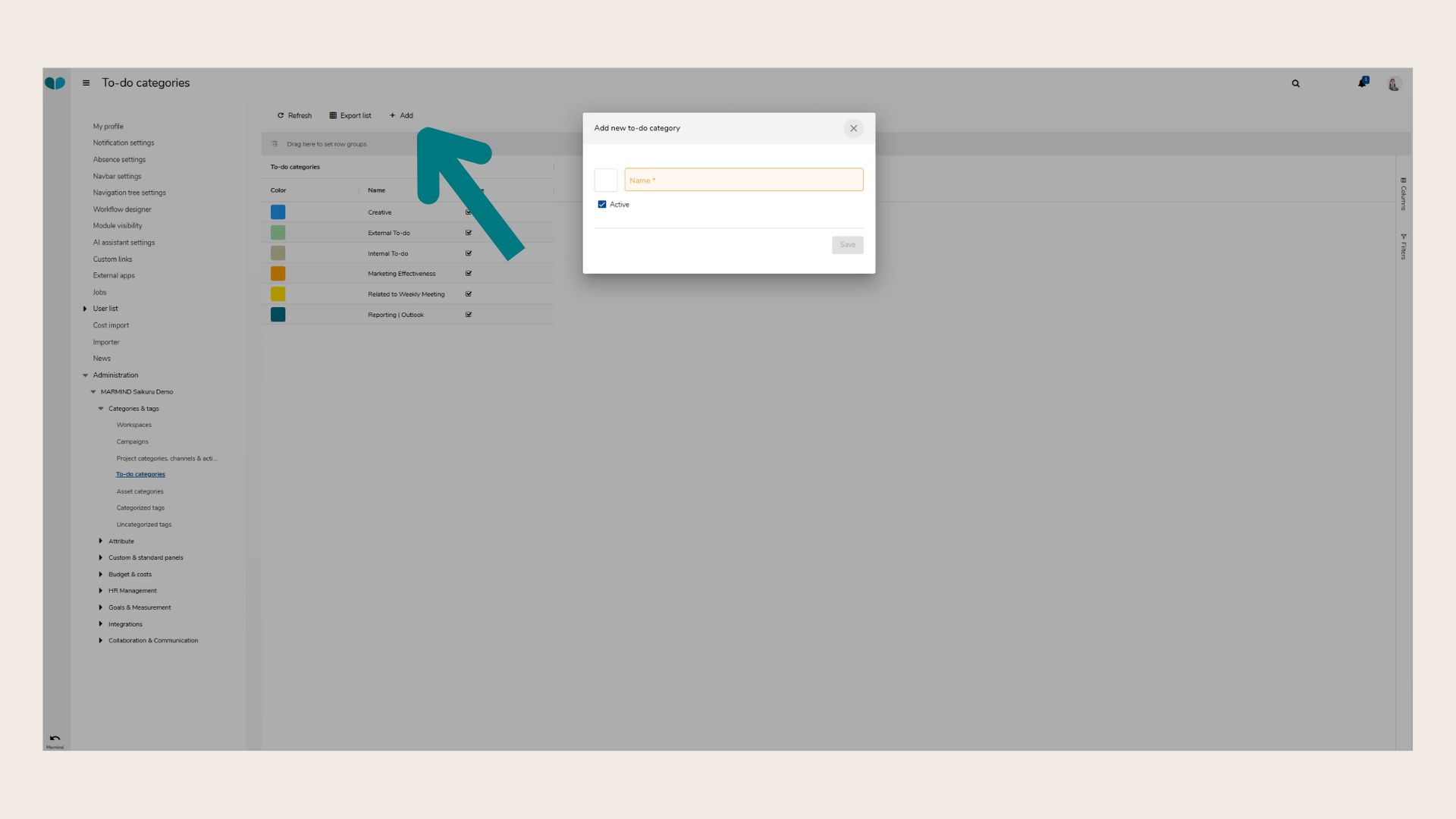
Task: Open the notifications bell icon
Action: coord(1362,83)
